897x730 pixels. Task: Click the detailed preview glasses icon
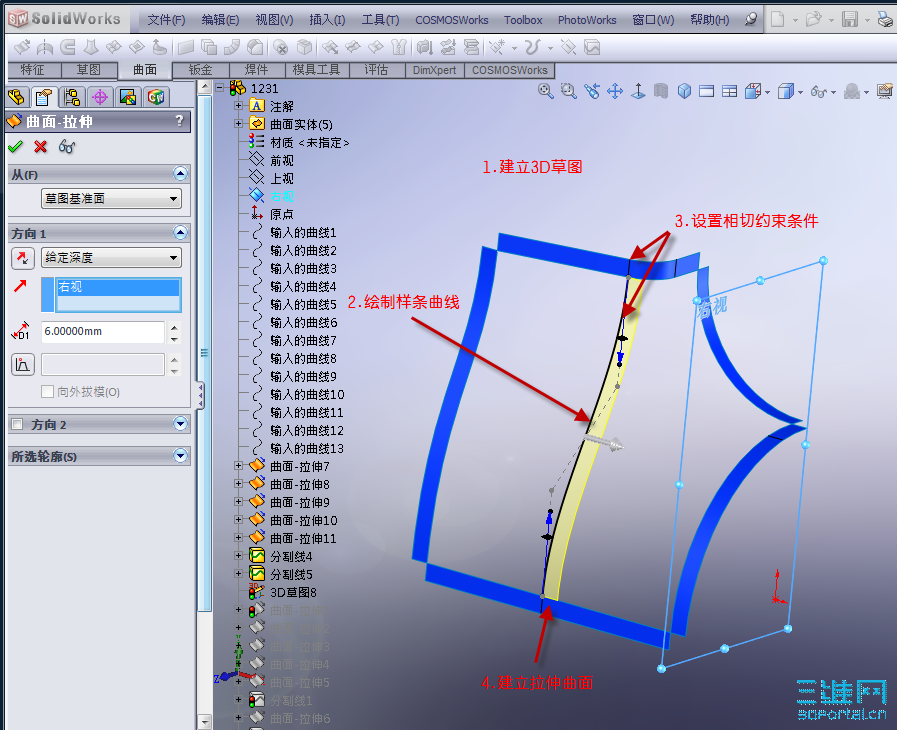tap(66, 146)
